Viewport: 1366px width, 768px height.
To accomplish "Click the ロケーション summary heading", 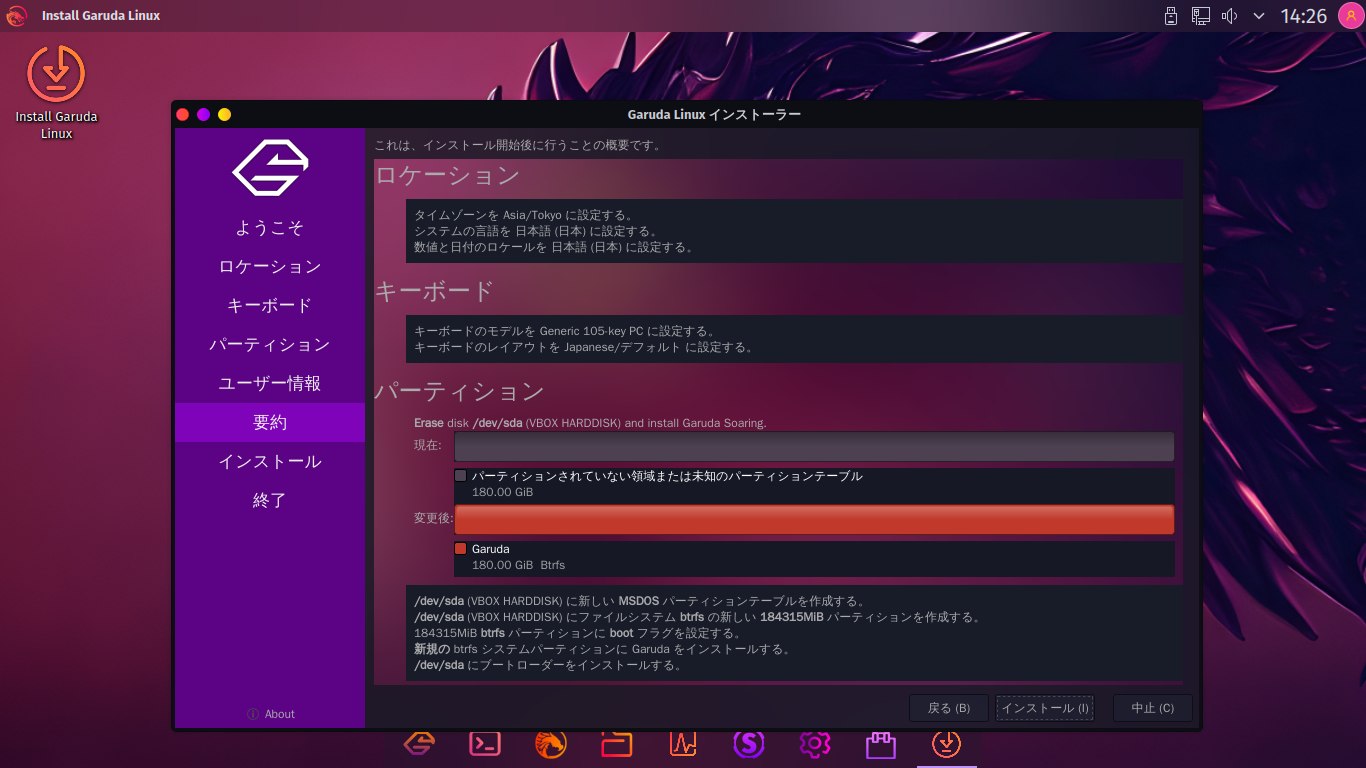I will (x=447, y=176).
